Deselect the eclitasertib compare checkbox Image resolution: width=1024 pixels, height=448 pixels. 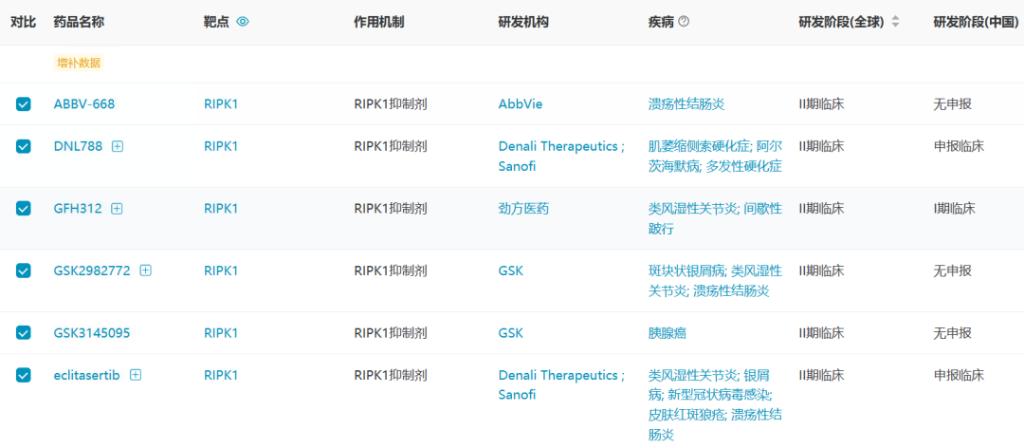(x=24, y=375)
